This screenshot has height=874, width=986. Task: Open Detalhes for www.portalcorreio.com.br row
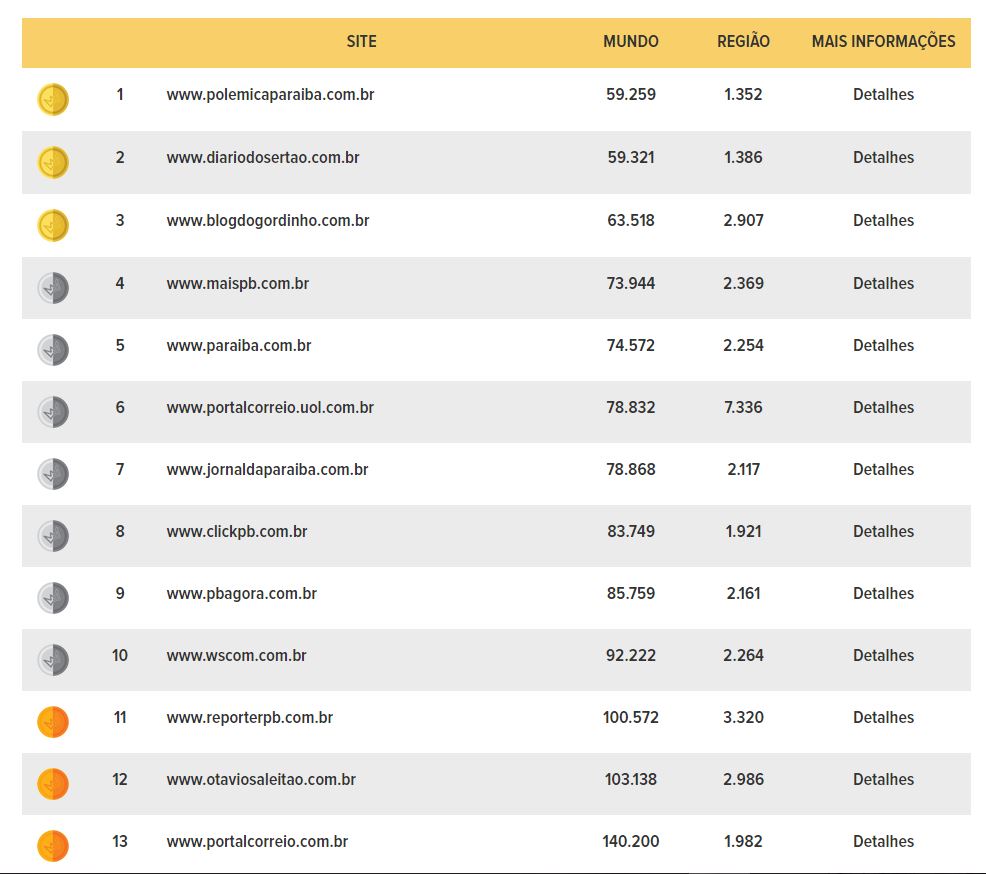(883, 841)
